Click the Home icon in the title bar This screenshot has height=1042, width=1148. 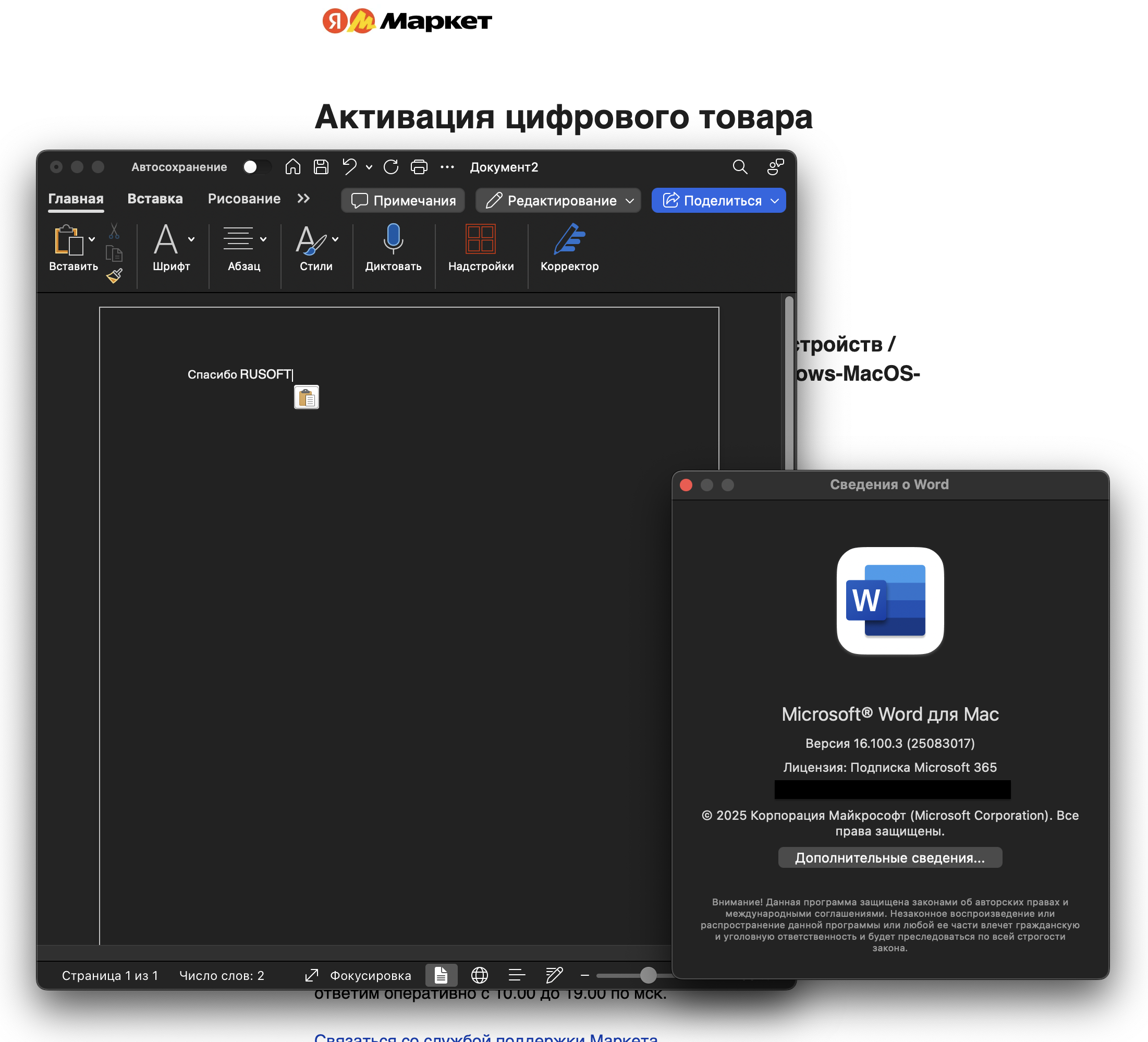point(292,167)
